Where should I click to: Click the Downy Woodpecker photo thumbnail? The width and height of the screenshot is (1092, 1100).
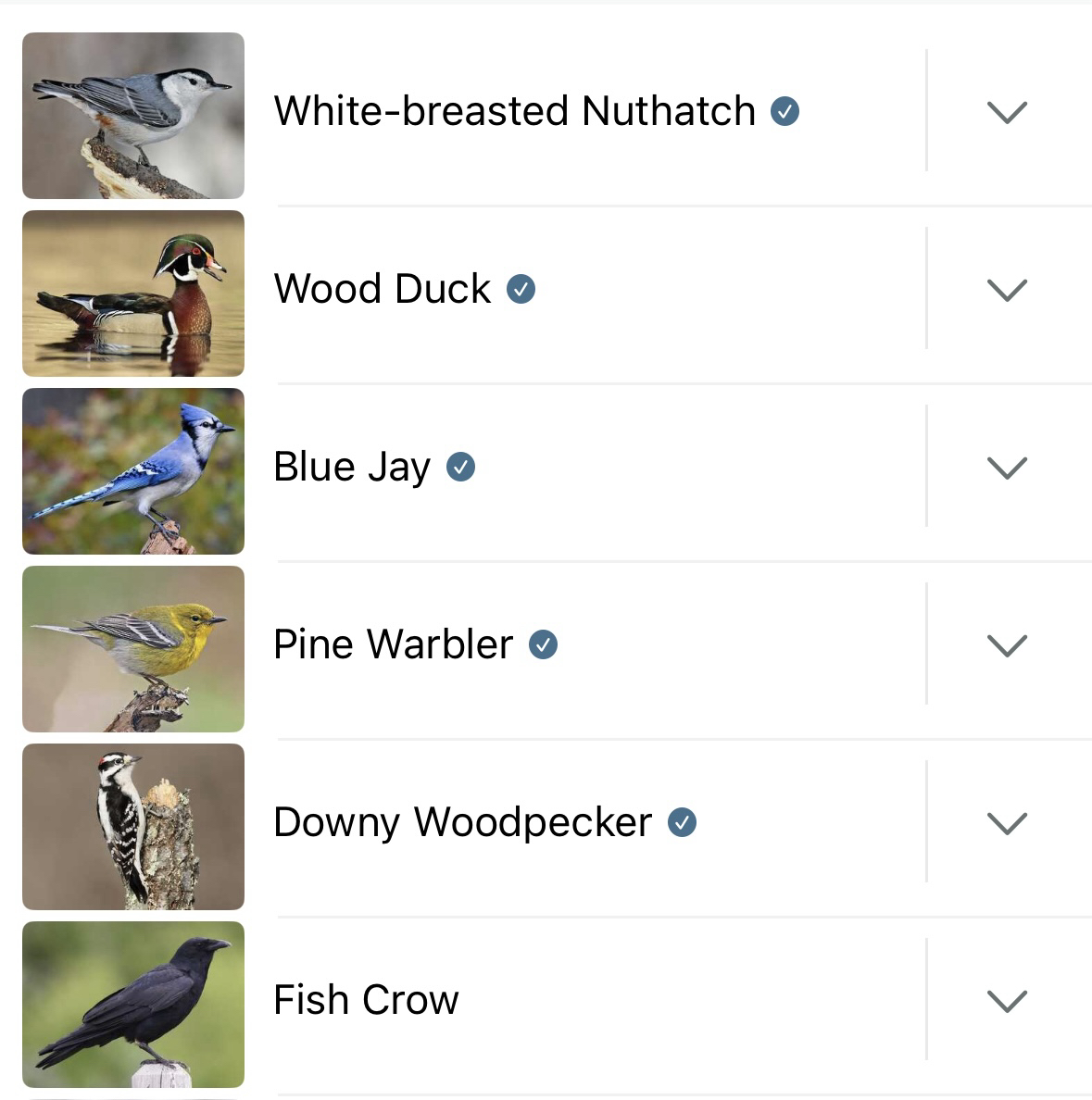[133, 827]
